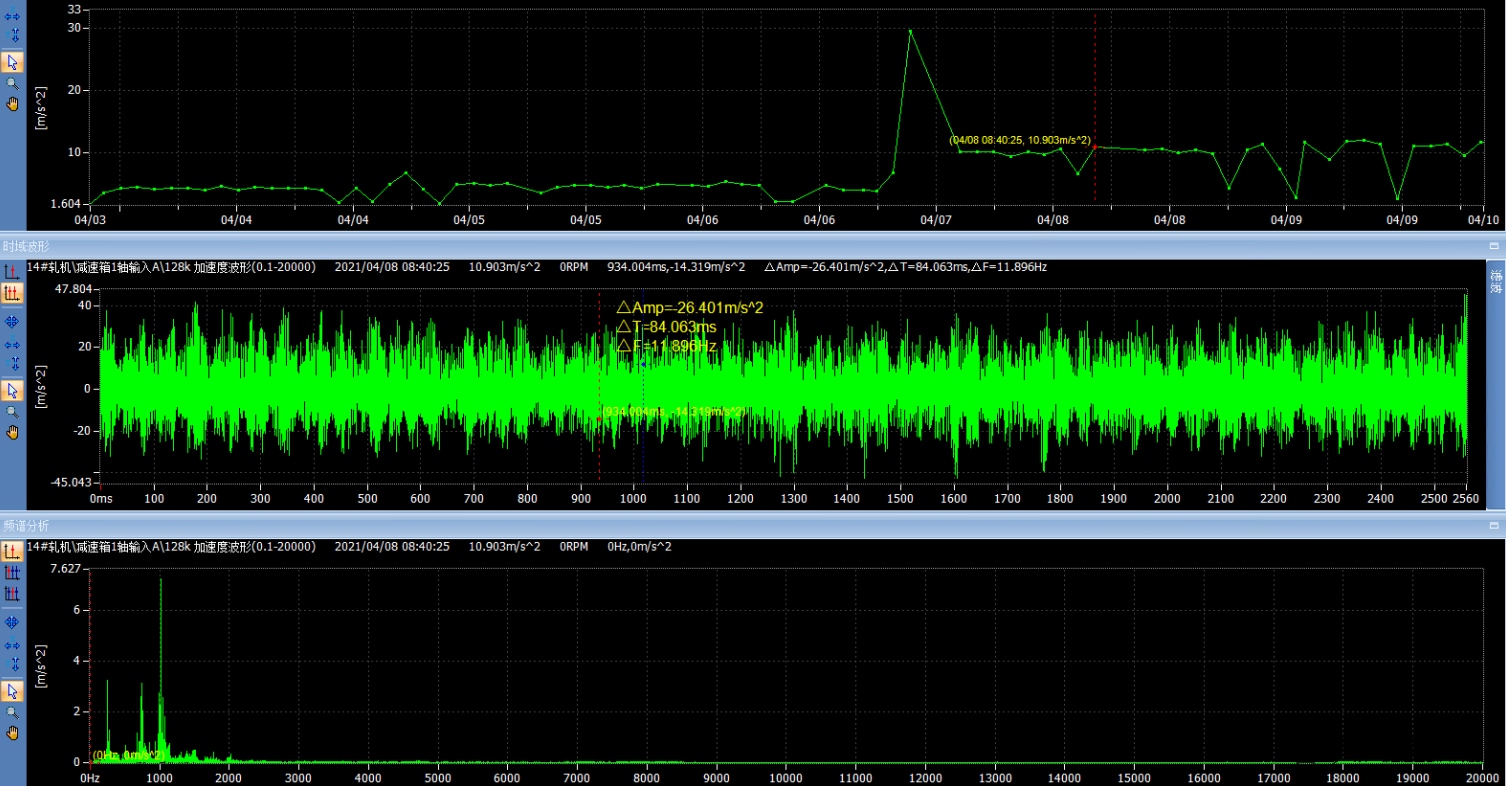
Task: Enable single cursor mode in time waveform panel
Action: [13, 271]
